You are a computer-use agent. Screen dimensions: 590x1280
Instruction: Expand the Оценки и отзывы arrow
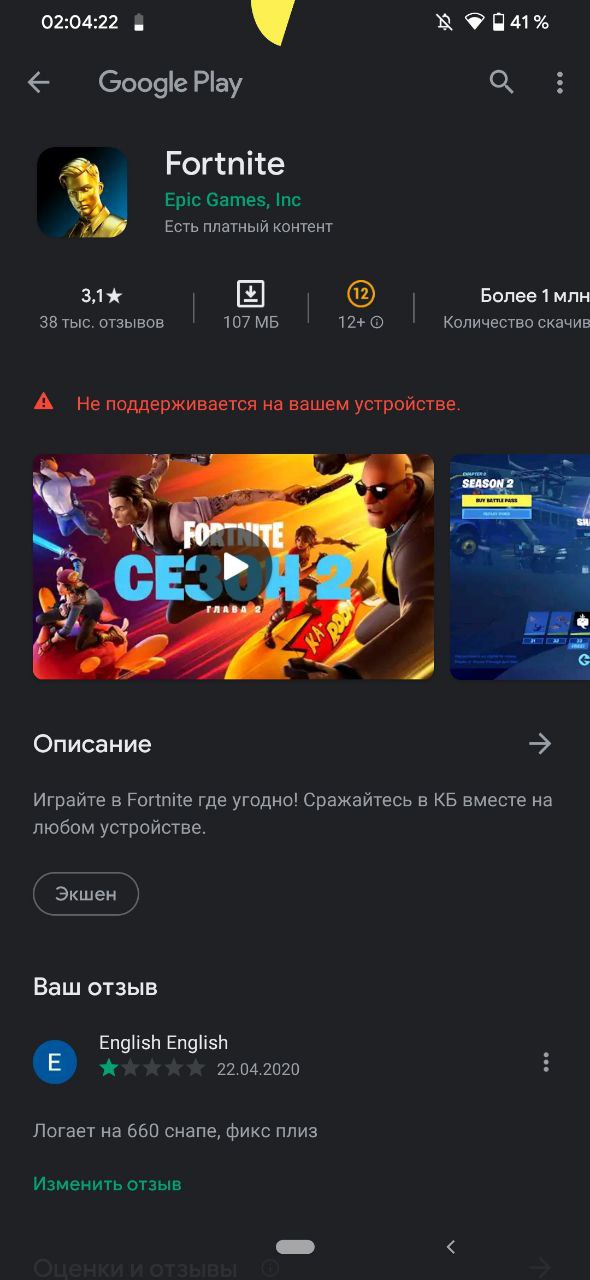(540, 1266)
